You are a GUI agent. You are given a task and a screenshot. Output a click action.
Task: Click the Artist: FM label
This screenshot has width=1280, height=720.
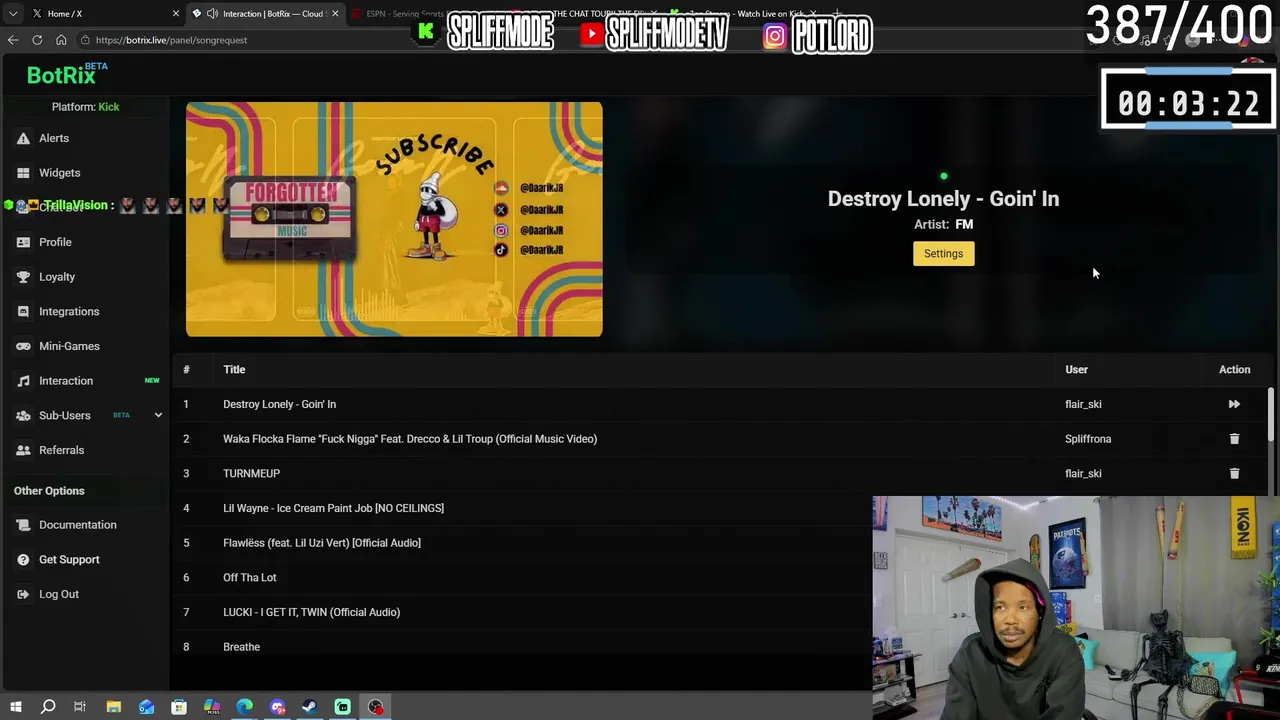coord(943,225)
